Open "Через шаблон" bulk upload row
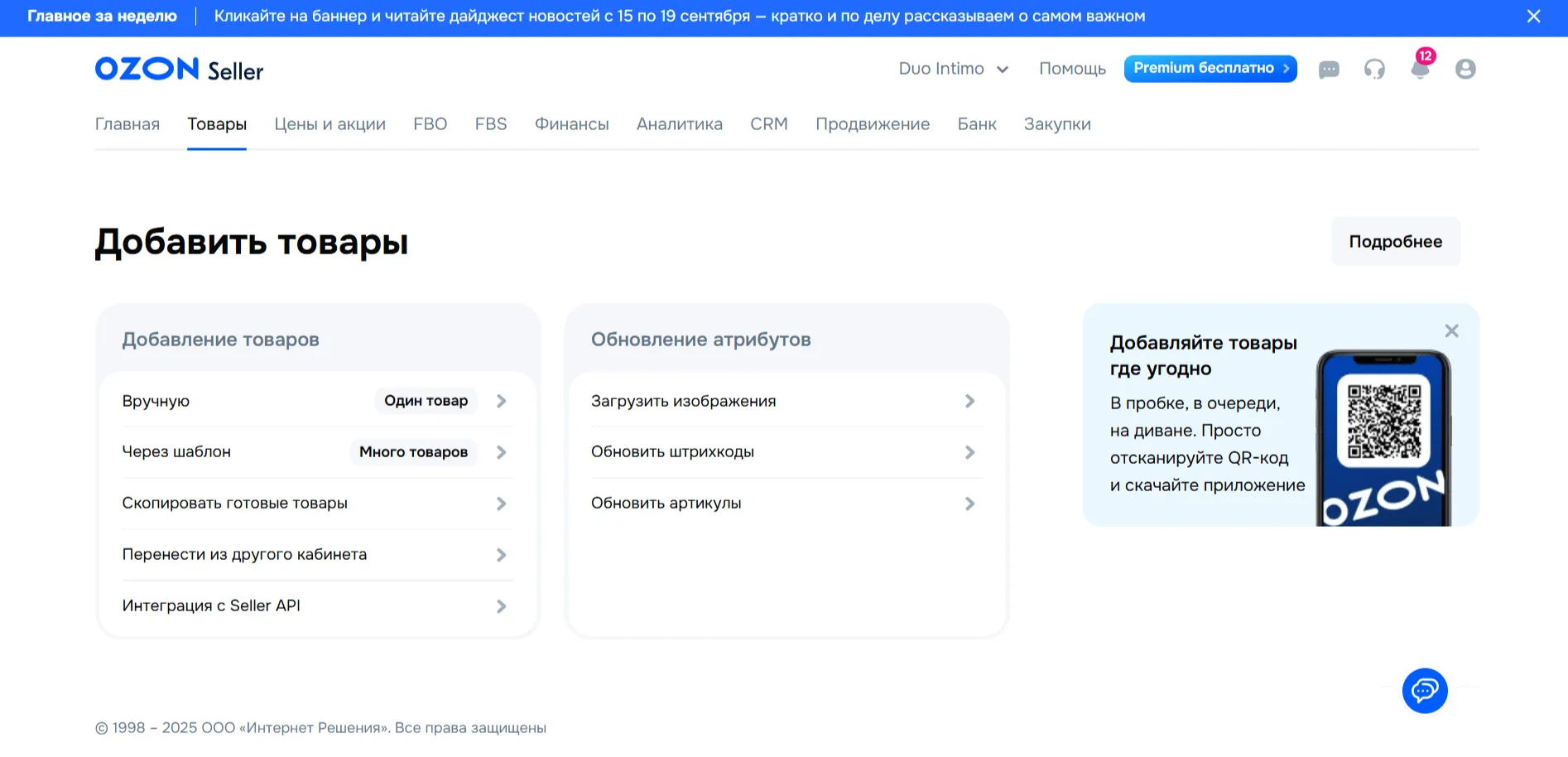The height and width of the screenshot is (757, 1568). click(315, 452)
